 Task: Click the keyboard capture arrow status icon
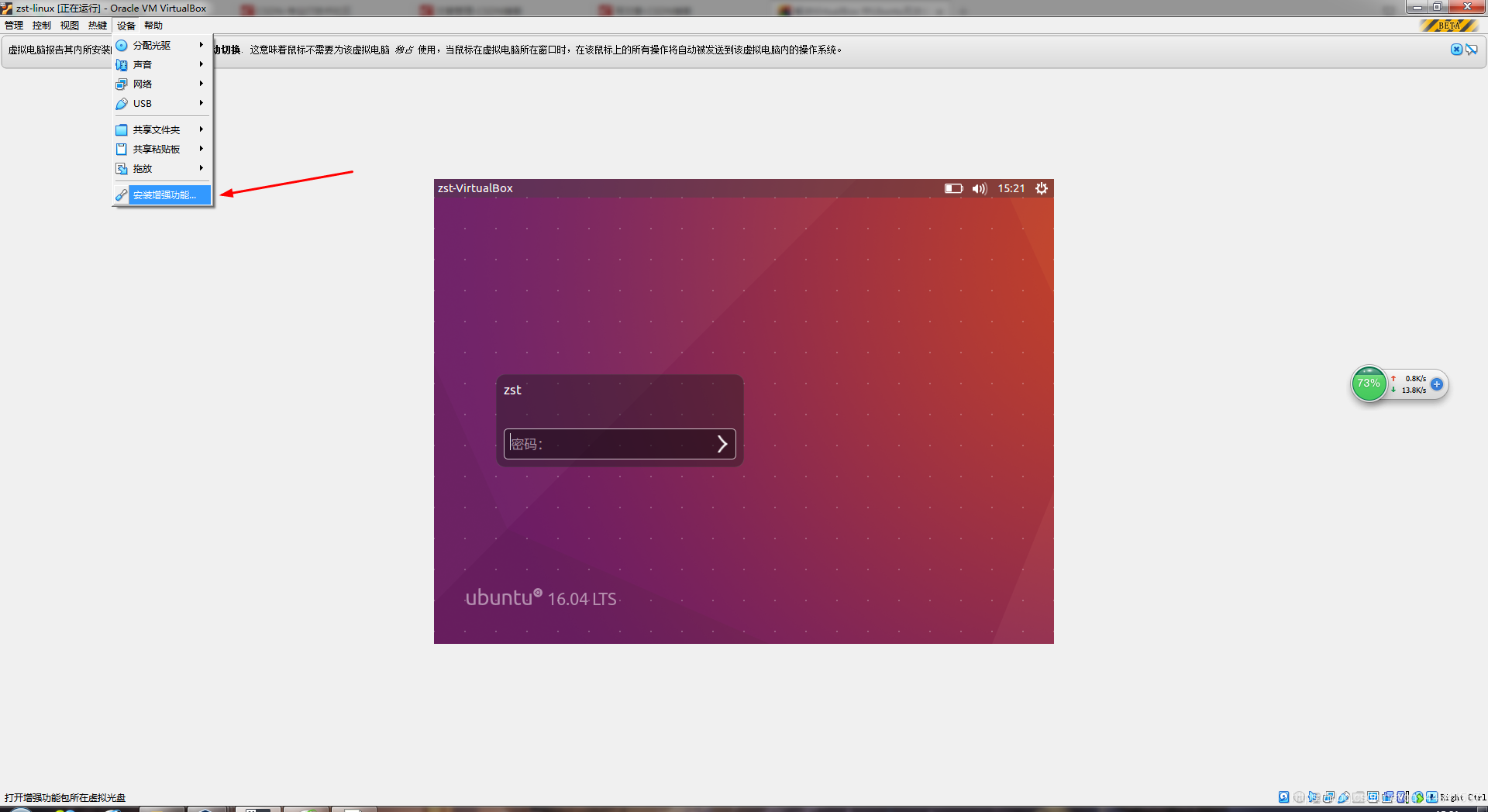coord(1431,797)
